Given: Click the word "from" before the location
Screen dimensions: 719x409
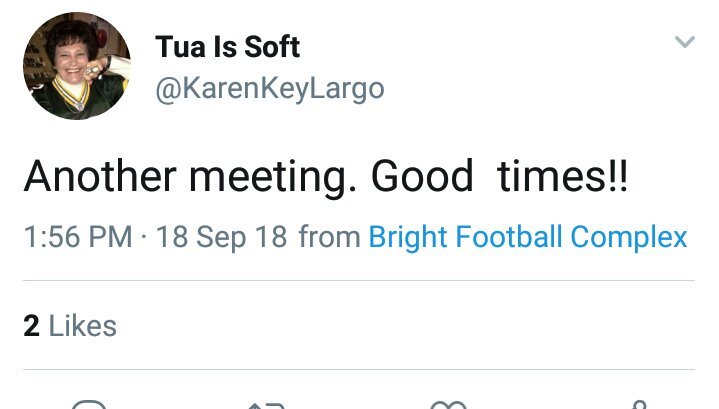Looking at the screenshot, I should tap(329, 237).
